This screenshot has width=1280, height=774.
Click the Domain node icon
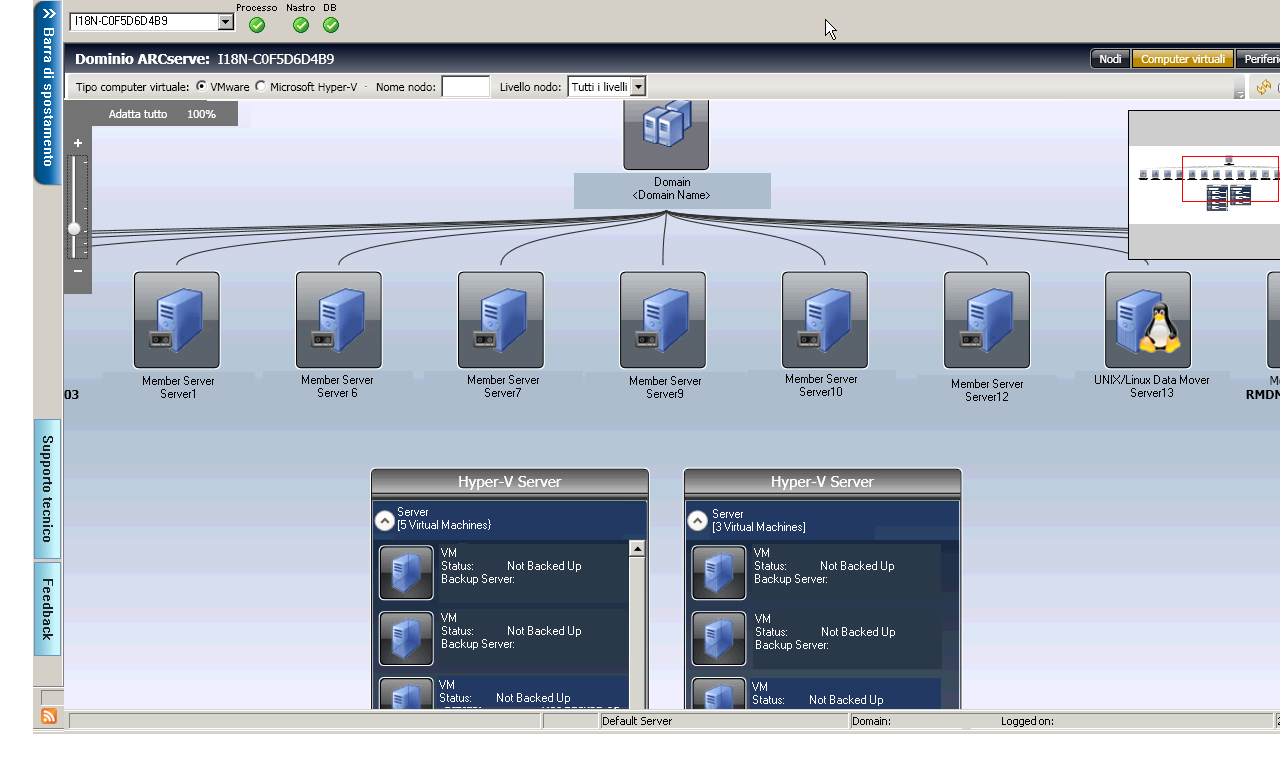666,133
